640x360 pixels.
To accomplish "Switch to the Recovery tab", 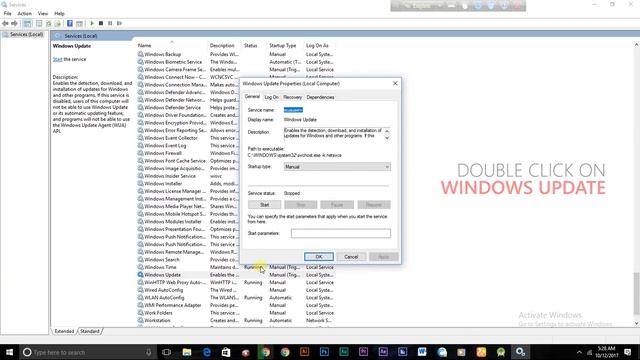I will point(293,97).
